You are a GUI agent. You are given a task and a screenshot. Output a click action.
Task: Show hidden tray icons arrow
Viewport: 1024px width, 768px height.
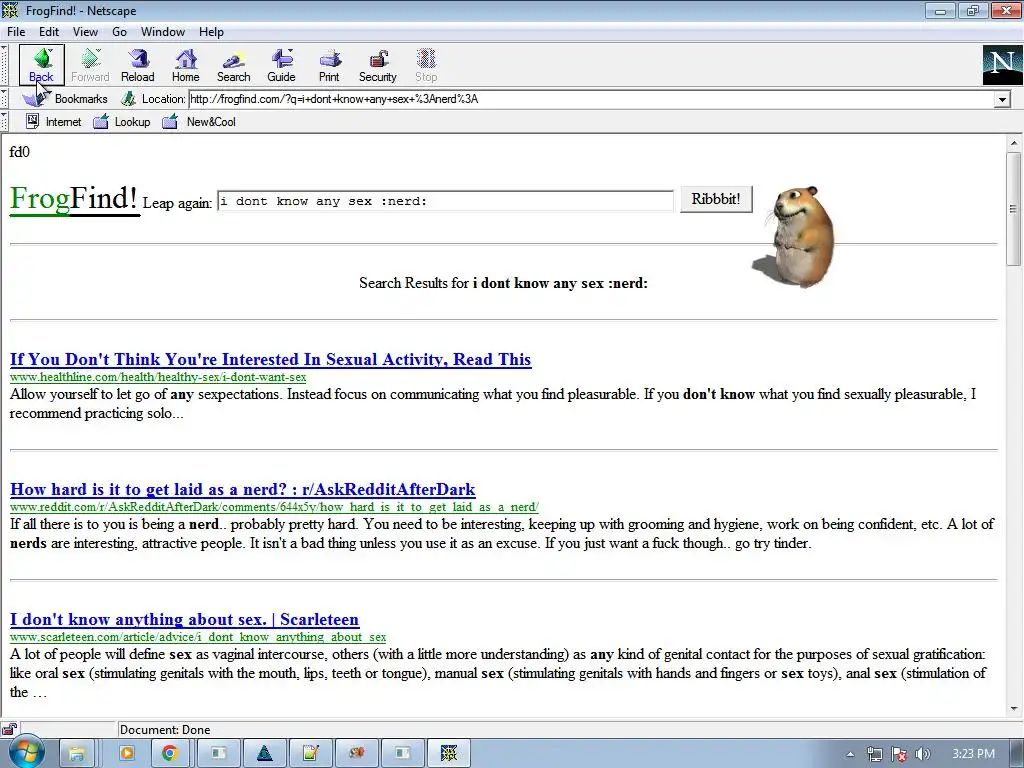point(850,755)
